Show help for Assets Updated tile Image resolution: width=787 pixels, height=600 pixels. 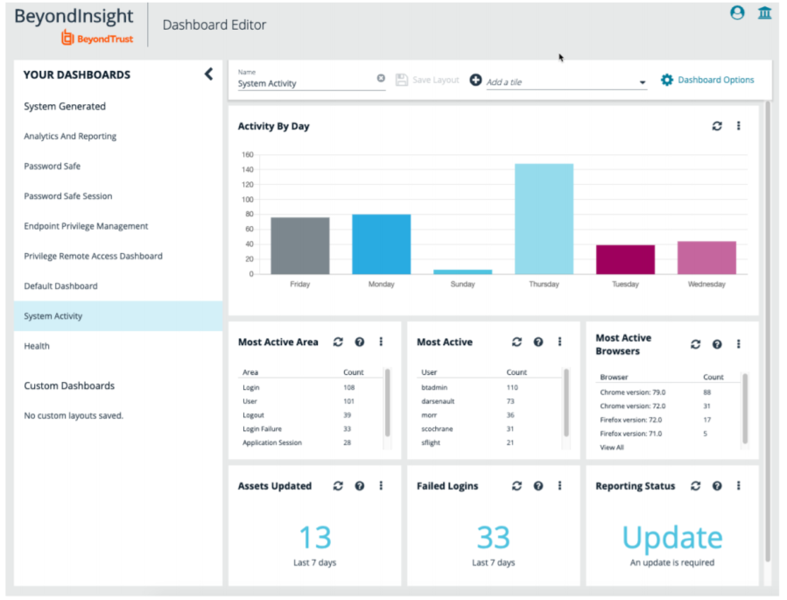click(359, 486)
